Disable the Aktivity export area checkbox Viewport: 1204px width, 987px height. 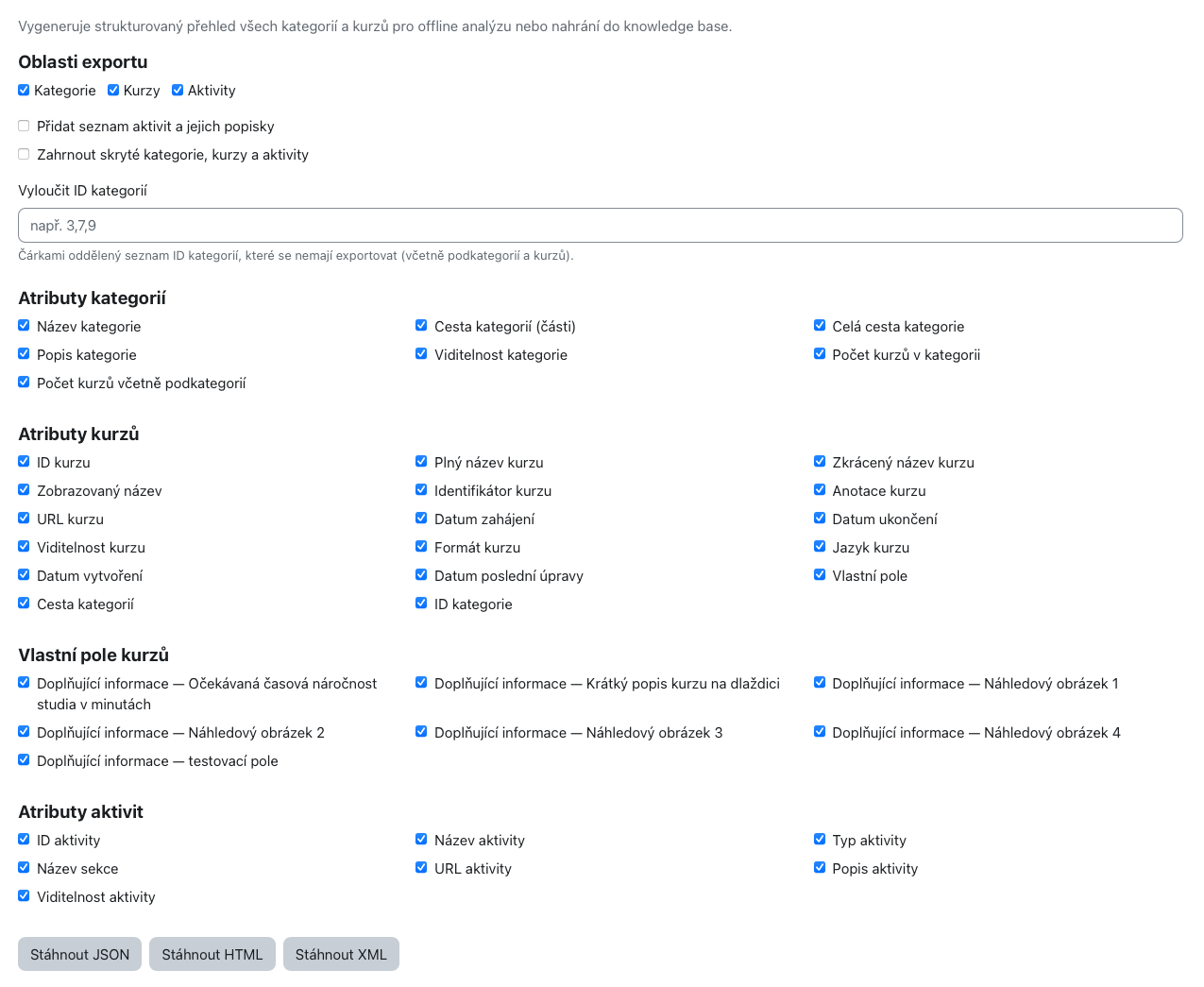178,90
